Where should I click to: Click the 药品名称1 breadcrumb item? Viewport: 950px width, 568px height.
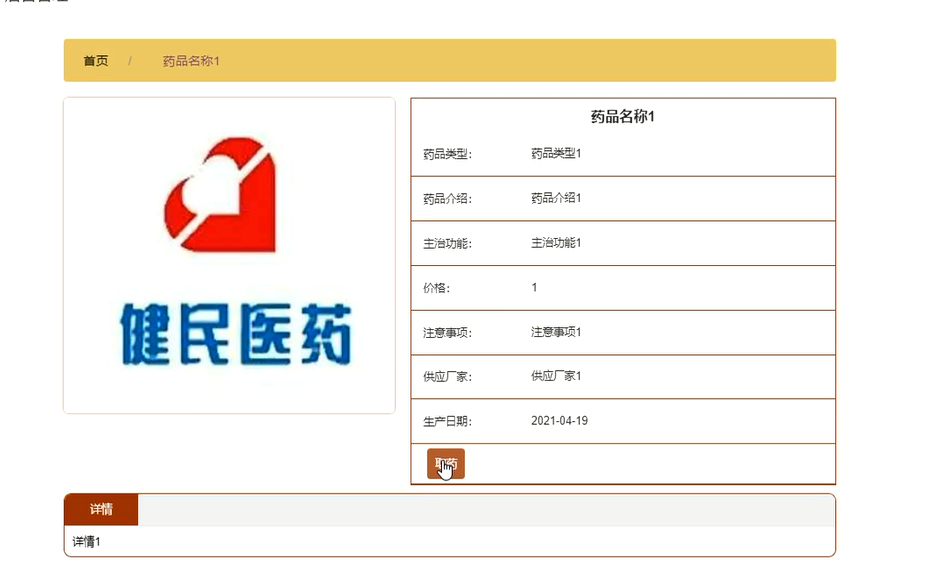(191, 61)
